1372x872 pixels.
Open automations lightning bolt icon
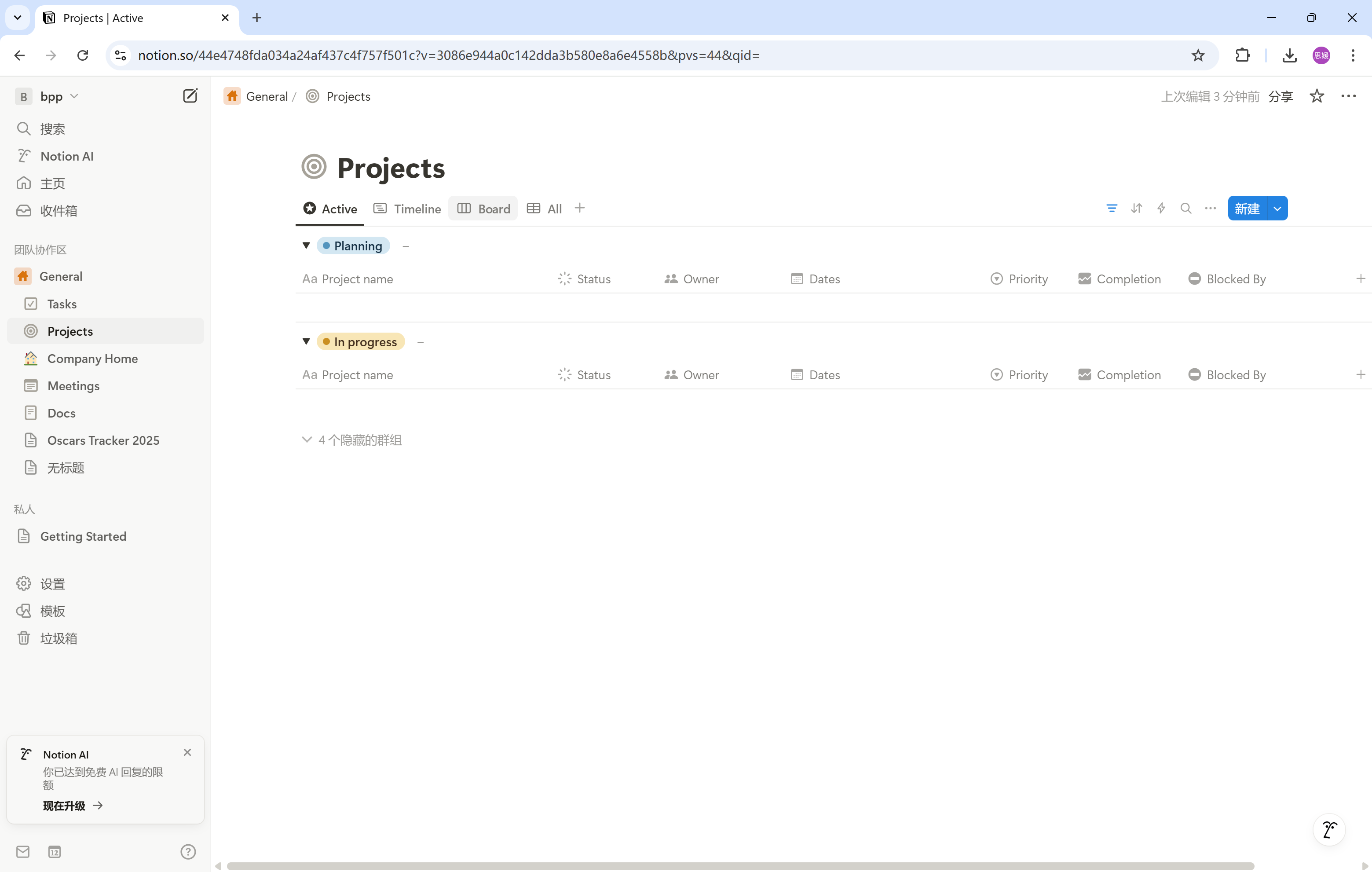pos(1160,208)
